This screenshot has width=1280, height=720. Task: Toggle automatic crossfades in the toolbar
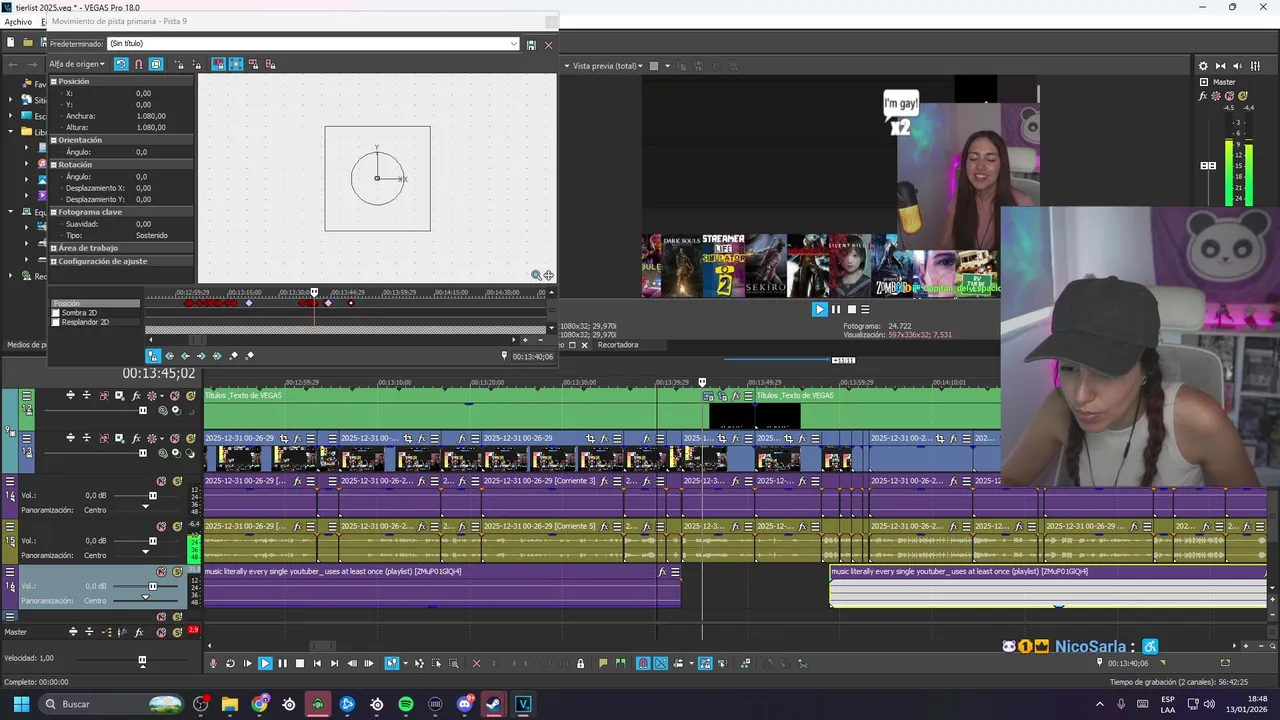(660, 663)
